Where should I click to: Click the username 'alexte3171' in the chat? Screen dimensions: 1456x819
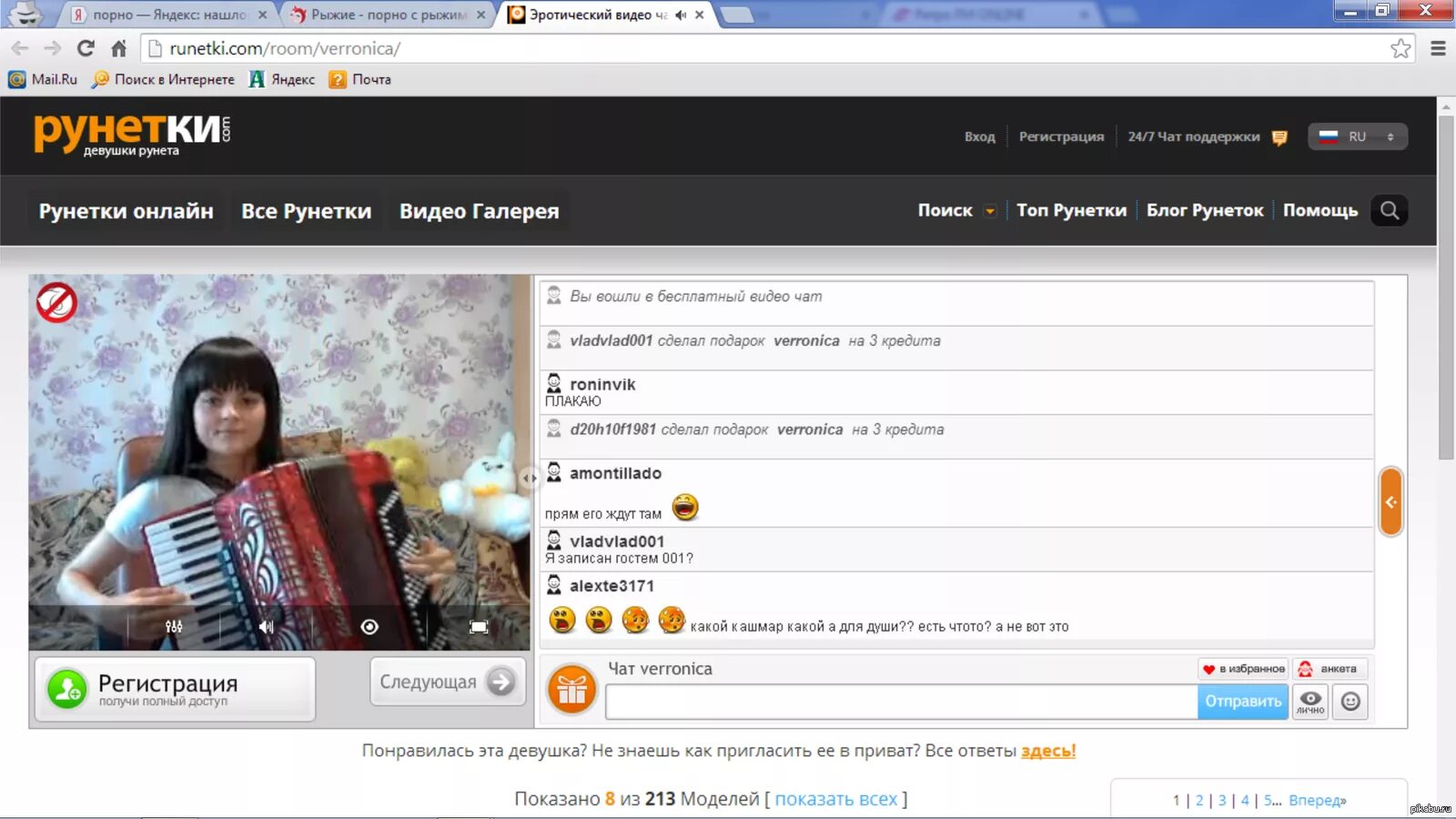[612, 585]
